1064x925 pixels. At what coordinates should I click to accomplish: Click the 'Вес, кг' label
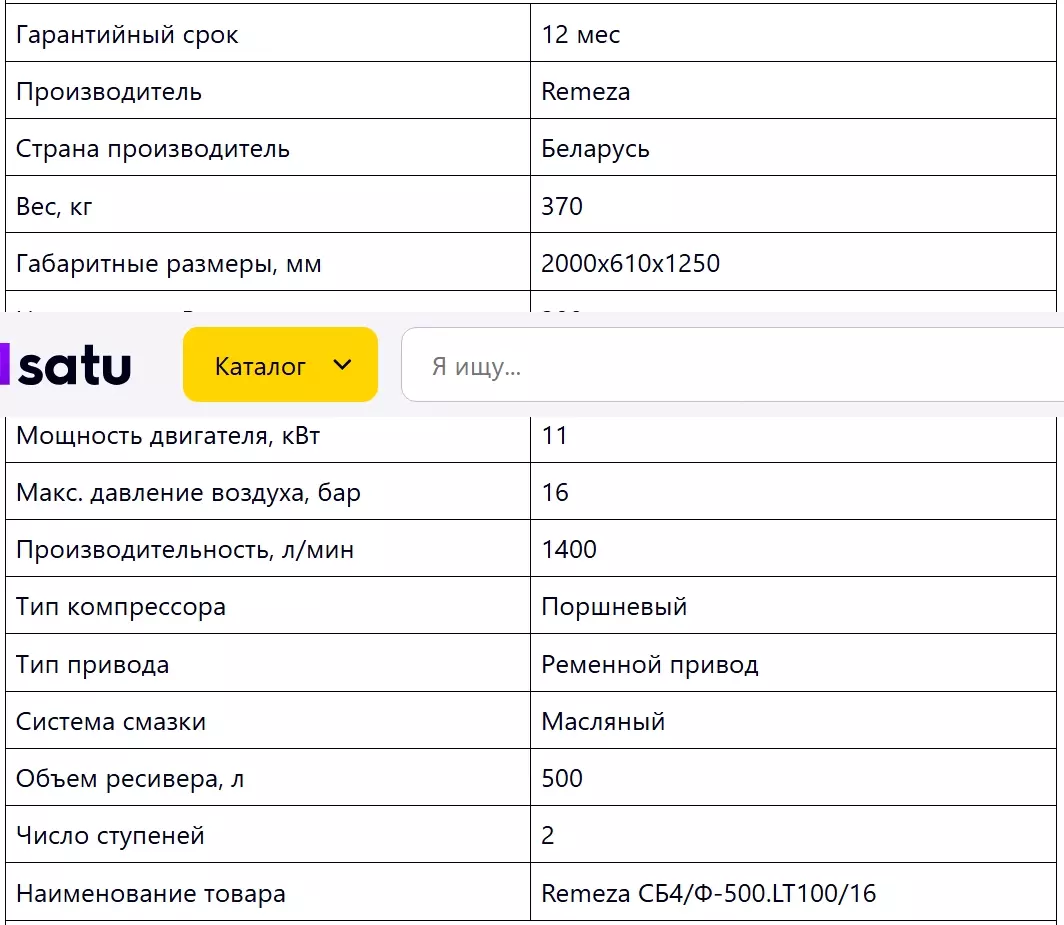click(54, 206)
